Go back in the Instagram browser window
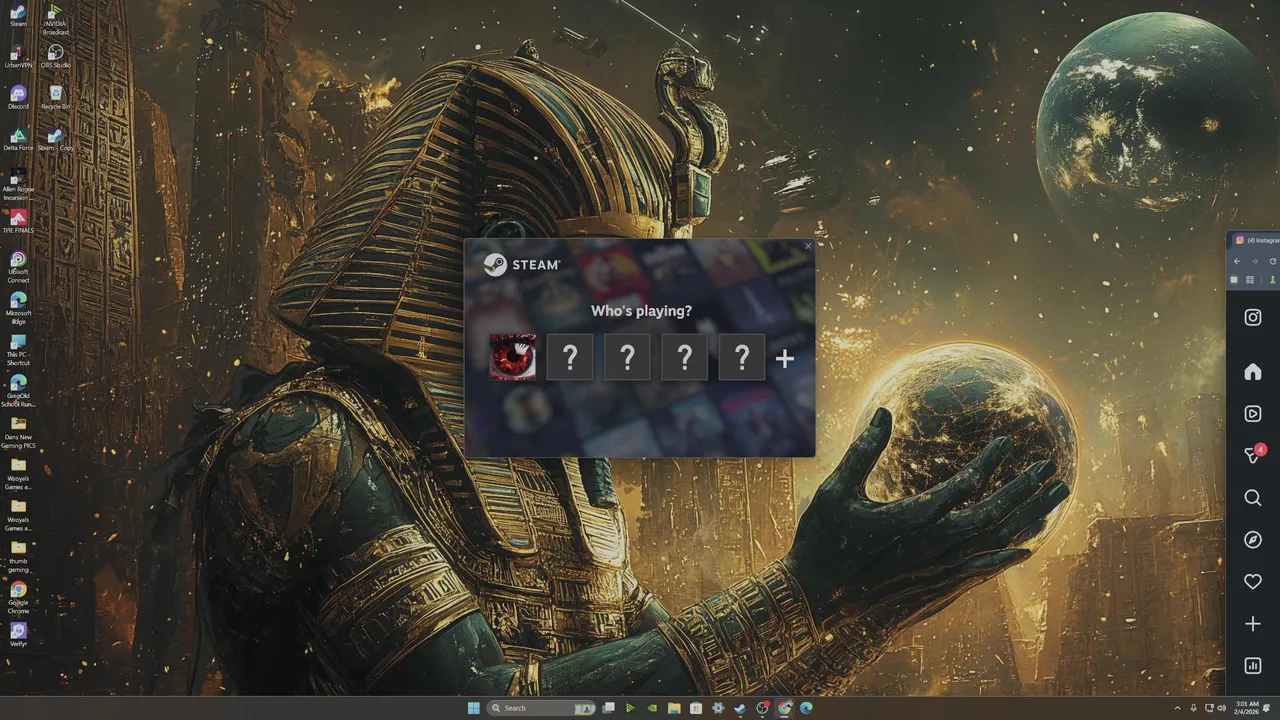Screen dimensions: 1280x720 (x=1237, y=261)
